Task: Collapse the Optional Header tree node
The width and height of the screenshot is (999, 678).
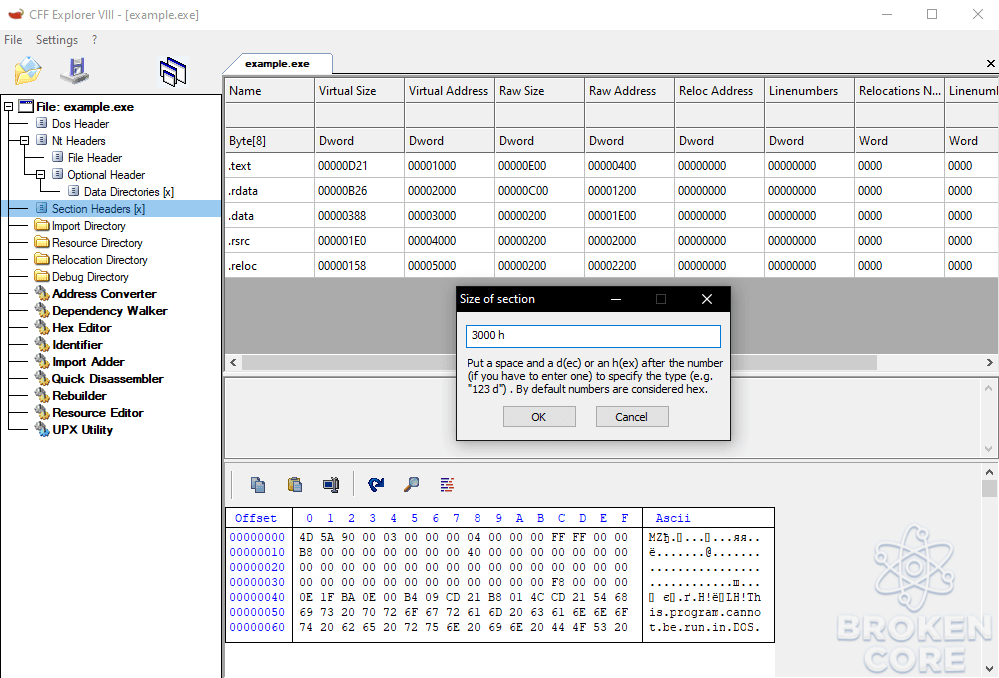Action: [x=40, y=175]
